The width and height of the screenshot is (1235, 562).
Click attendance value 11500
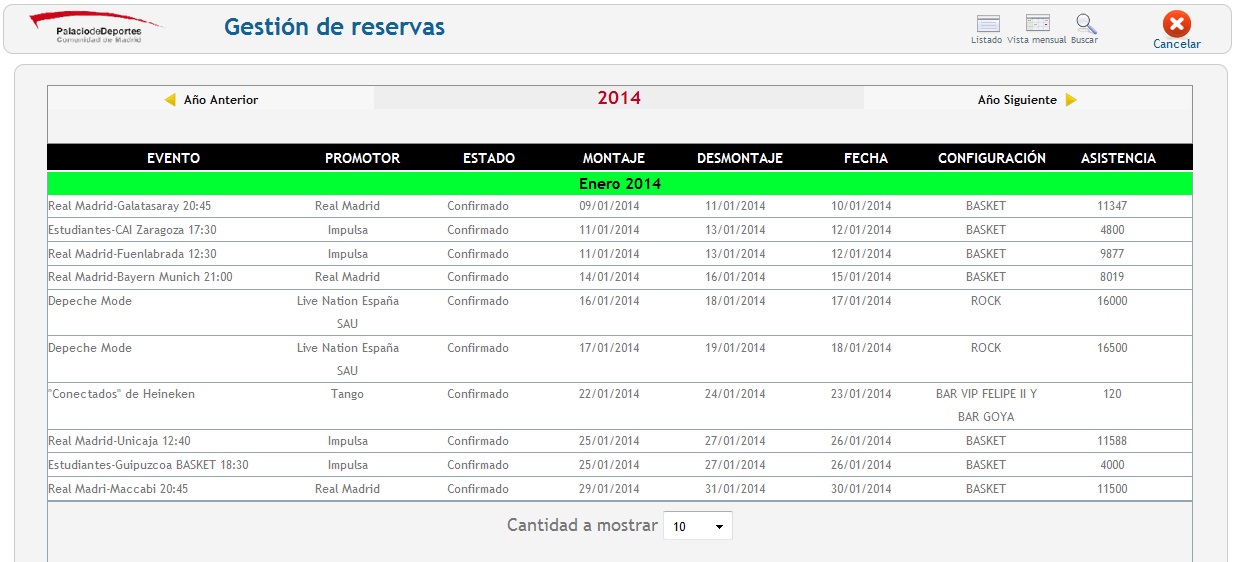[1112, 489]
